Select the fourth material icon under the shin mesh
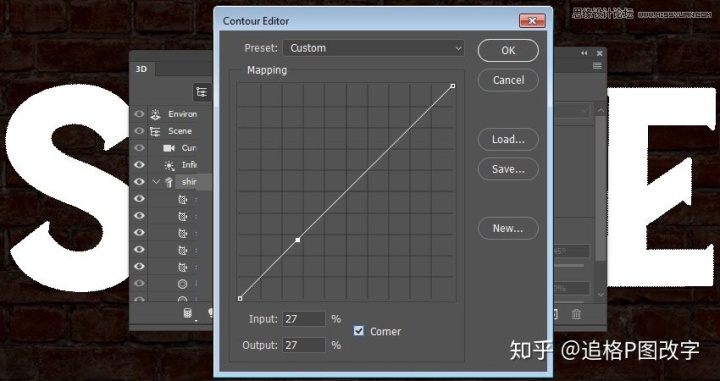The height and width of the screenshot is (381, 720). click(183, 250)
